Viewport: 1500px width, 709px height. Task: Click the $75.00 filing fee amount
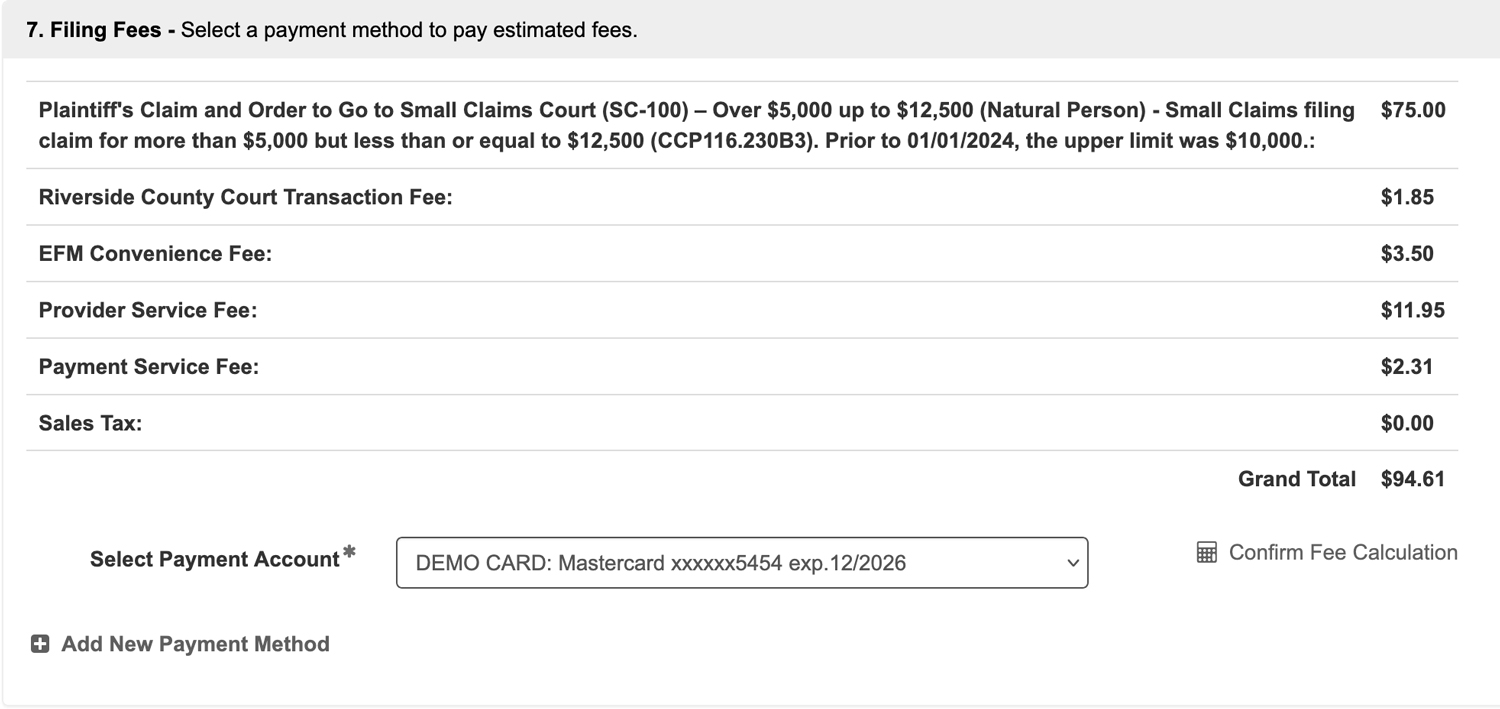point(1412,110)
